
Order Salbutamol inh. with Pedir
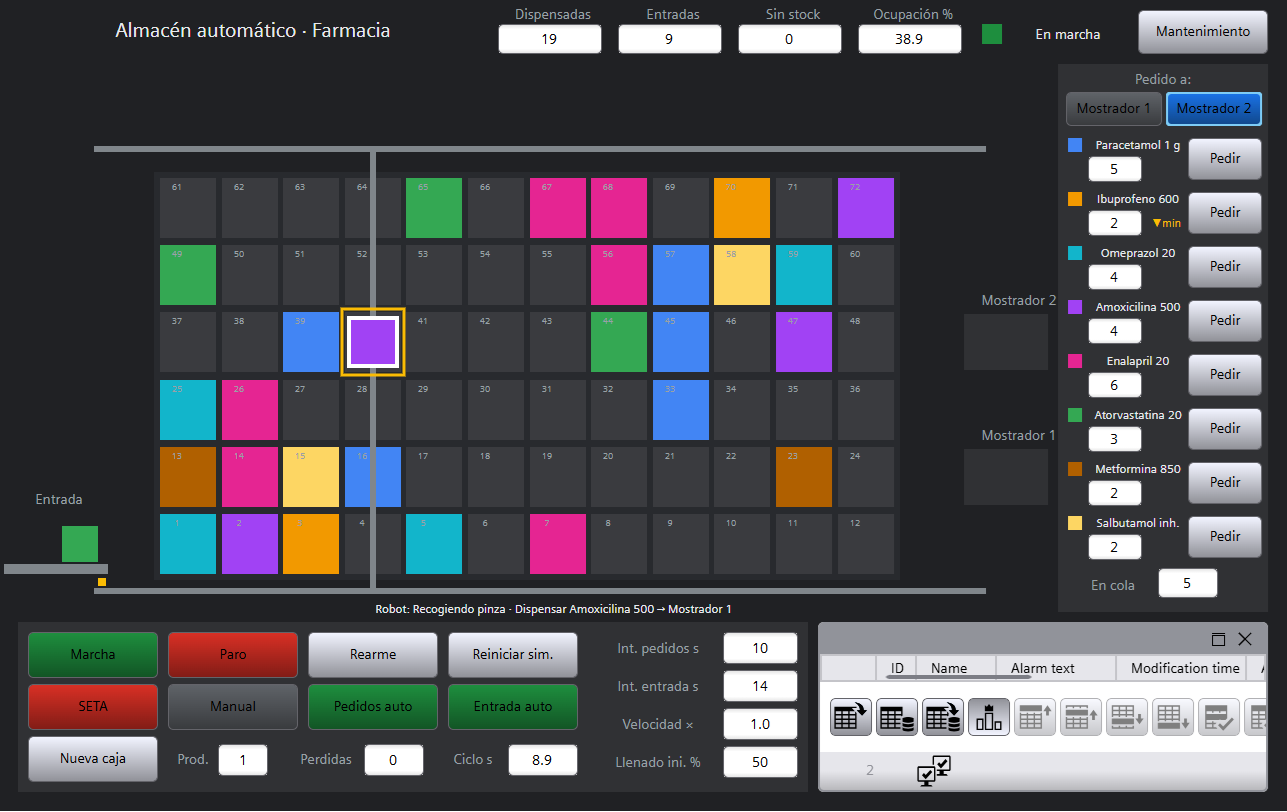click(x=1225, y=536)
